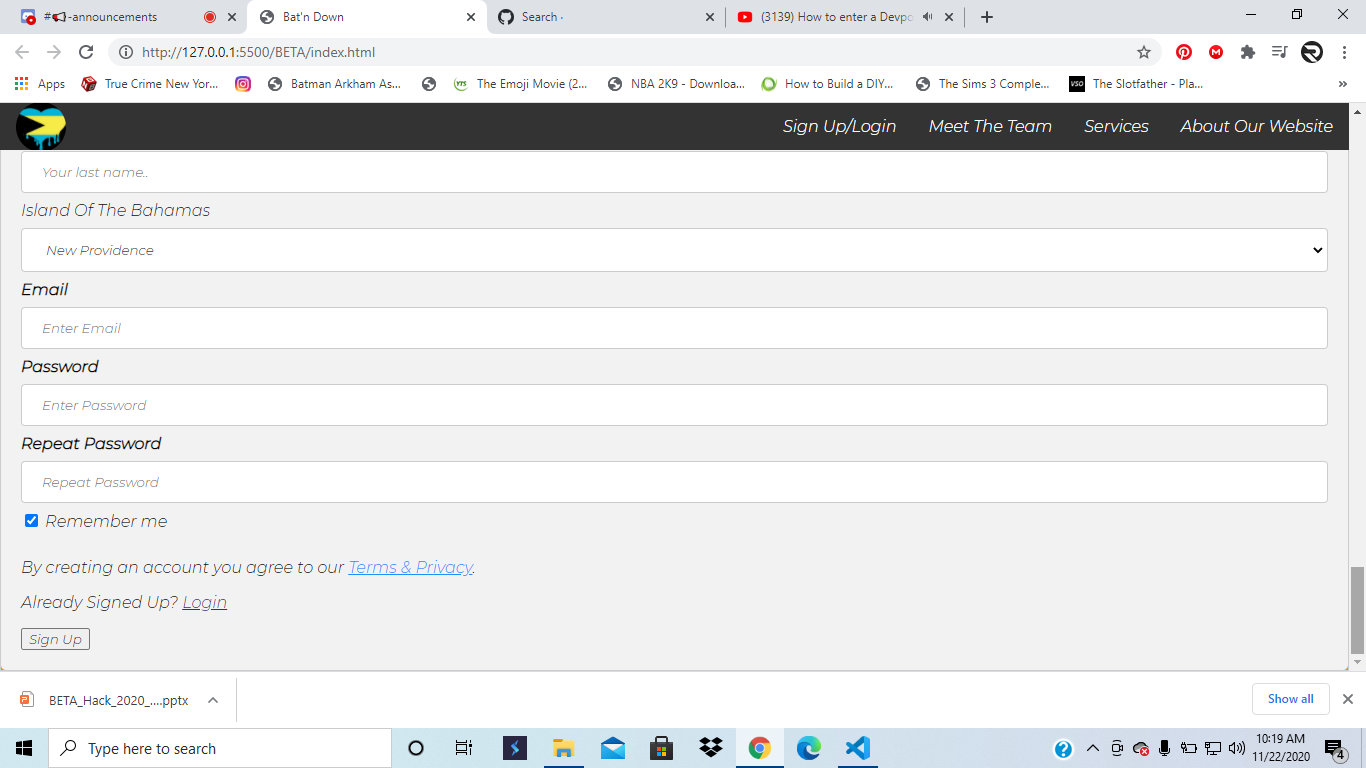
Task: Open Microsoft Edge from the taskbar
Action: [x=808, y=748]
